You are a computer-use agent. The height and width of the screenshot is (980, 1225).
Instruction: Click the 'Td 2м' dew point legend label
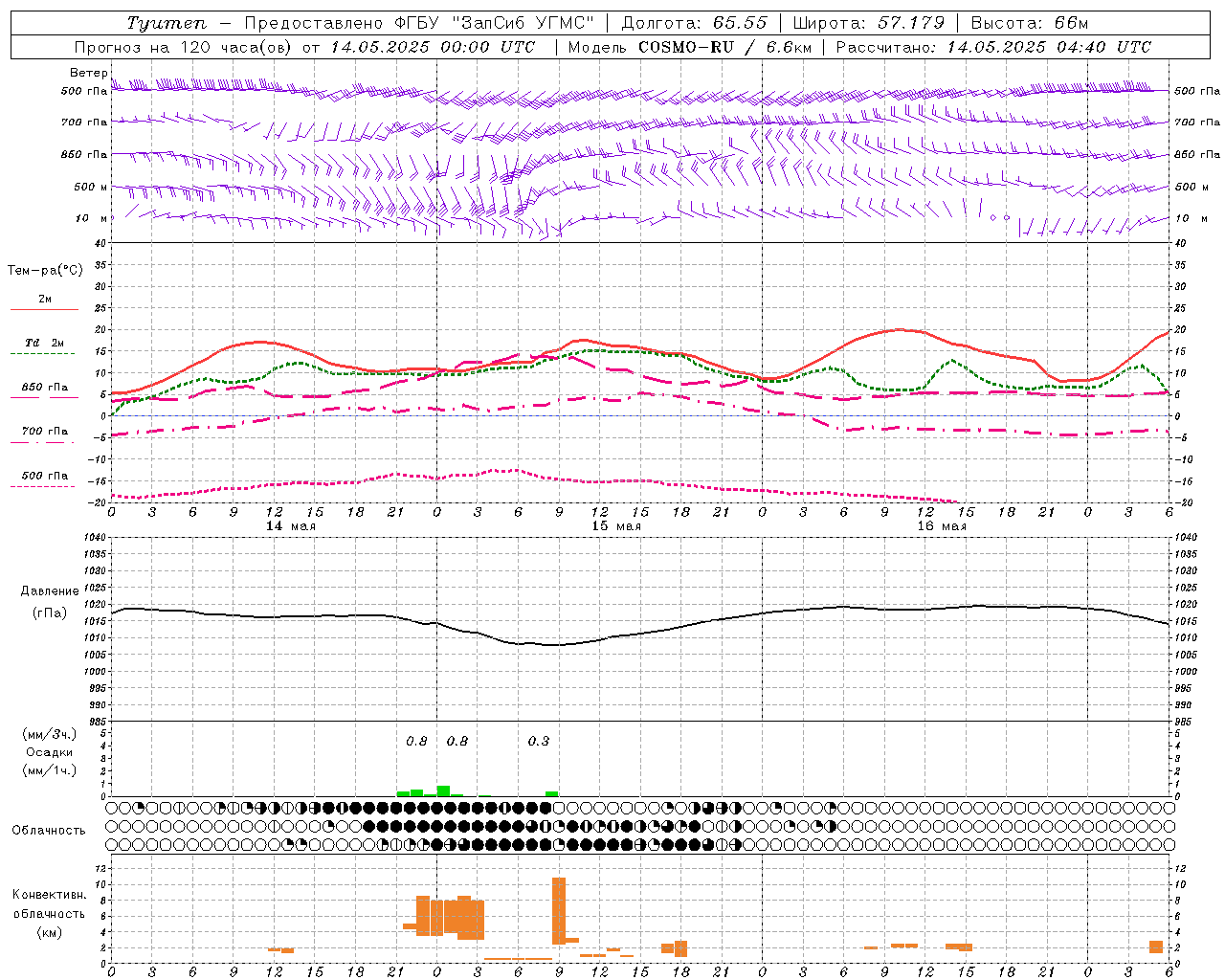point(44,343)
